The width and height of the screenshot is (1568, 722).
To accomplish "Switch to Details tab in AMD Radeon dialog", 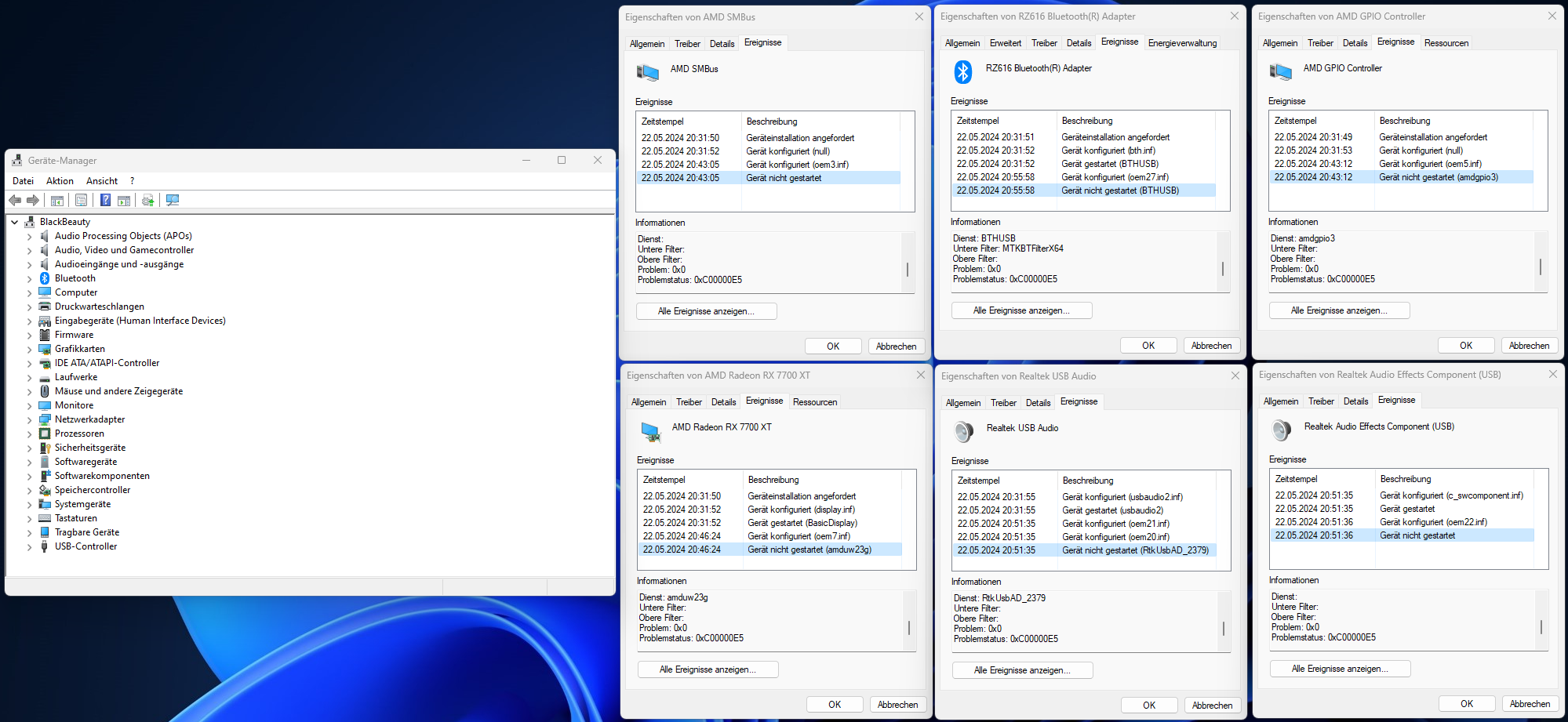I will point(723,402).
